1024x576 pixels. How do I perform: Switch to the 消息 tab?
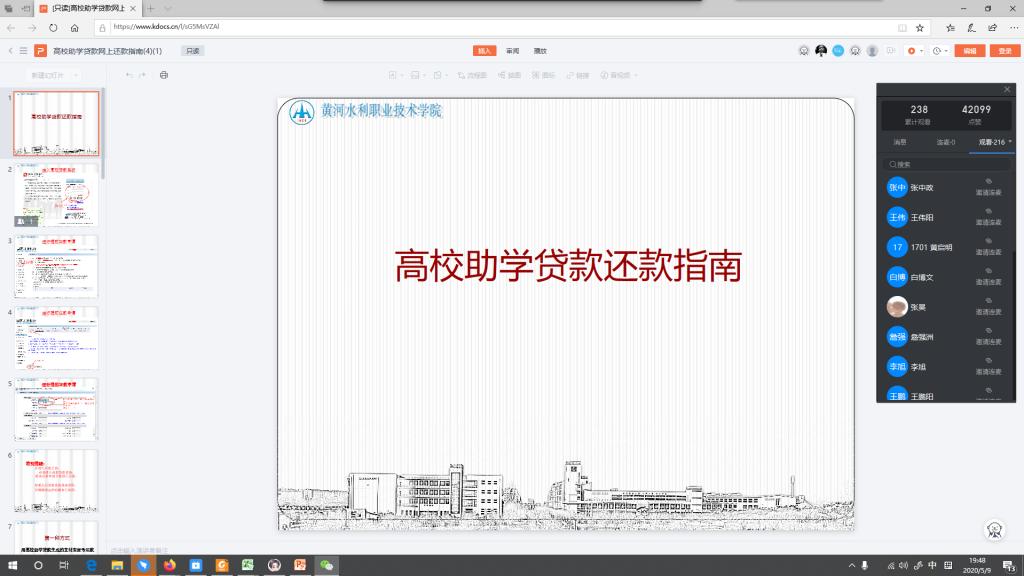pyautogui.click(x=899, y=142)
